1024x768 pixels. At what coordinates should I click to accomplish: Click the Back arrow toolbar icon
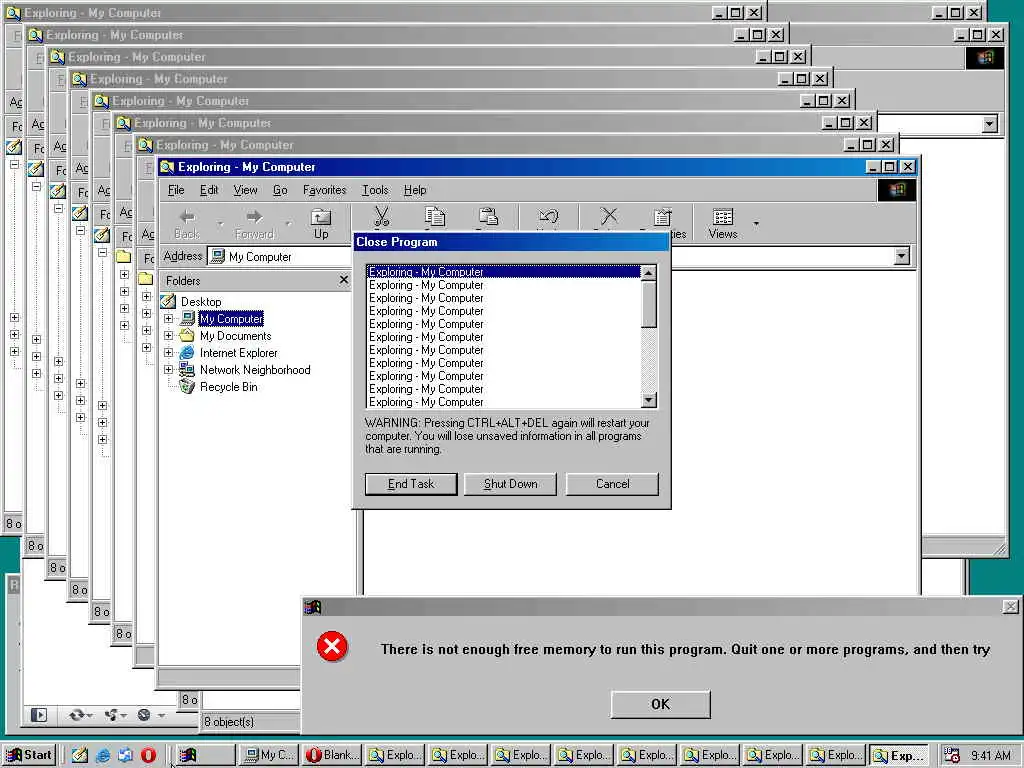pos(187,217)
